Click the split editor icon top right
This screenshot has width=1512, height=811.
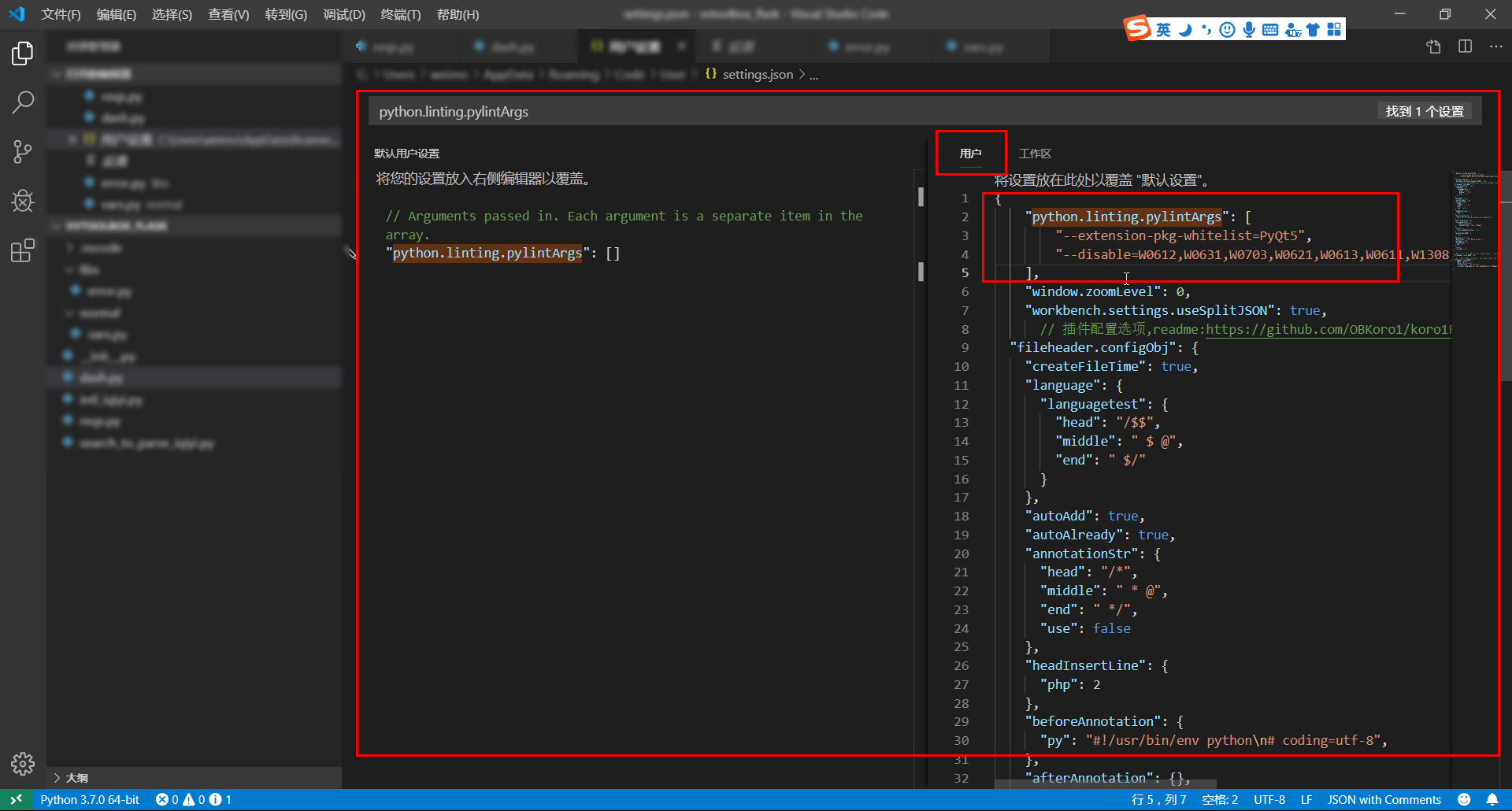(x=1465, y=46)
